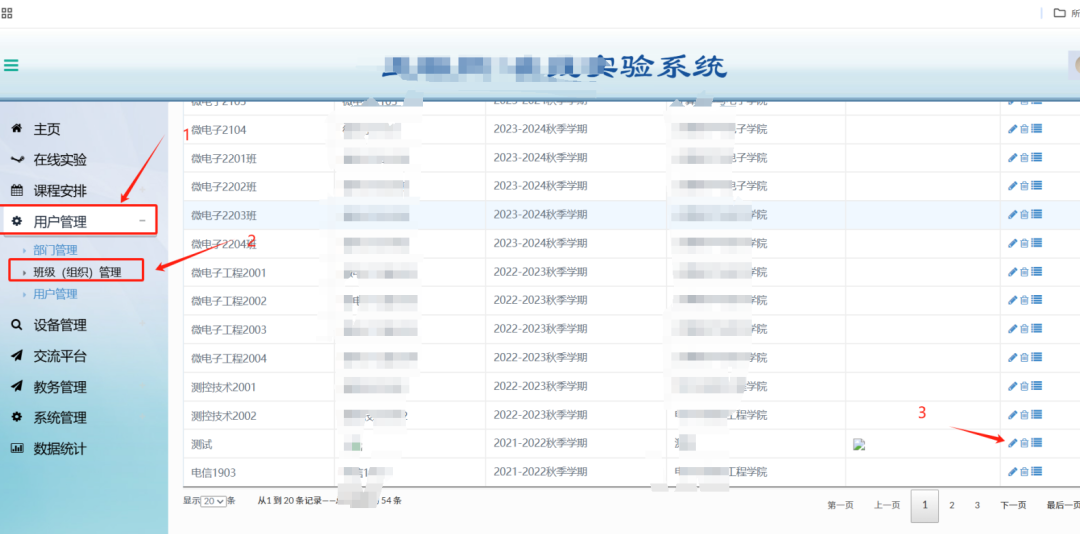
Task: Click 2022-2023秋季学期 in 微电子工程2001 row
Action: click(x=541, y=272)
